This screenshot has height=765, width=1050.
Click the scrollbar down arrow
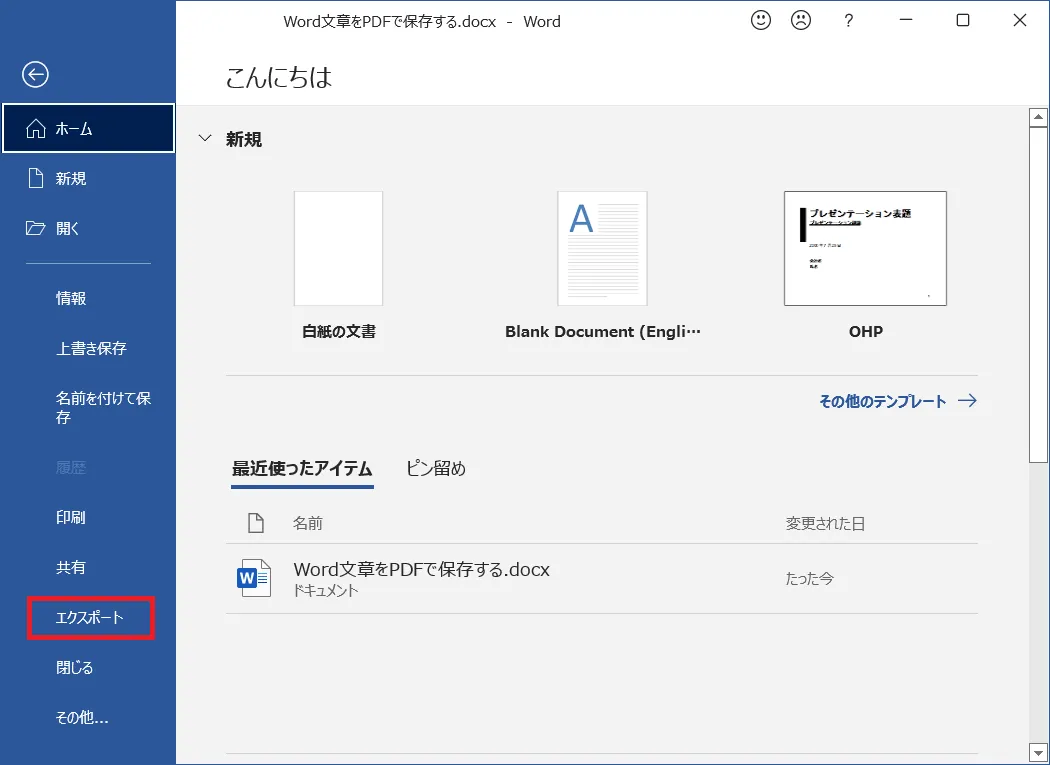1038,751
